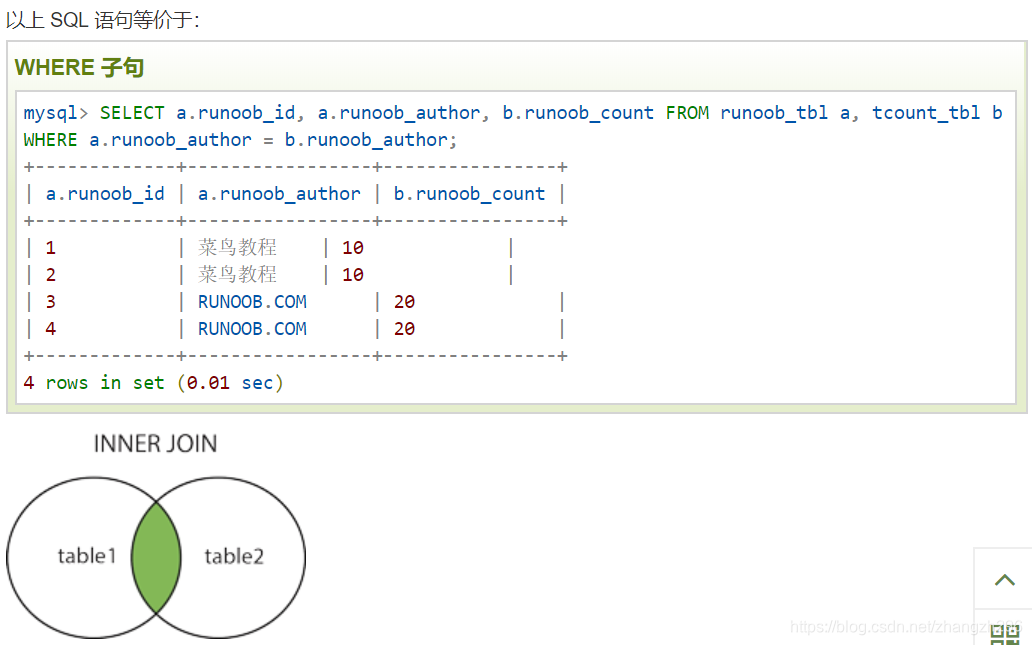Click '菜鸟教程' in row 2
This screenshot has height=645, width=1032.
[238, 274]
